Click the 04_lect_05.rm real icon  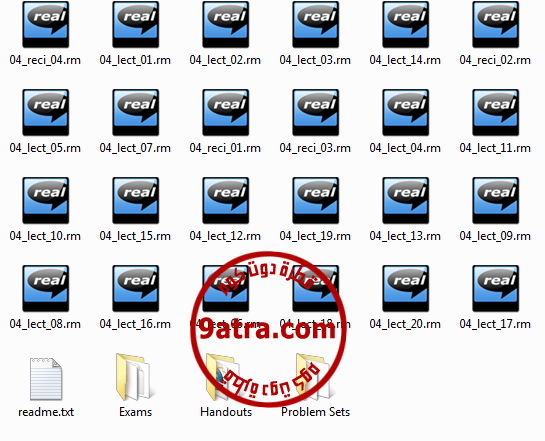pyautogui.click(x=46, y=112)
